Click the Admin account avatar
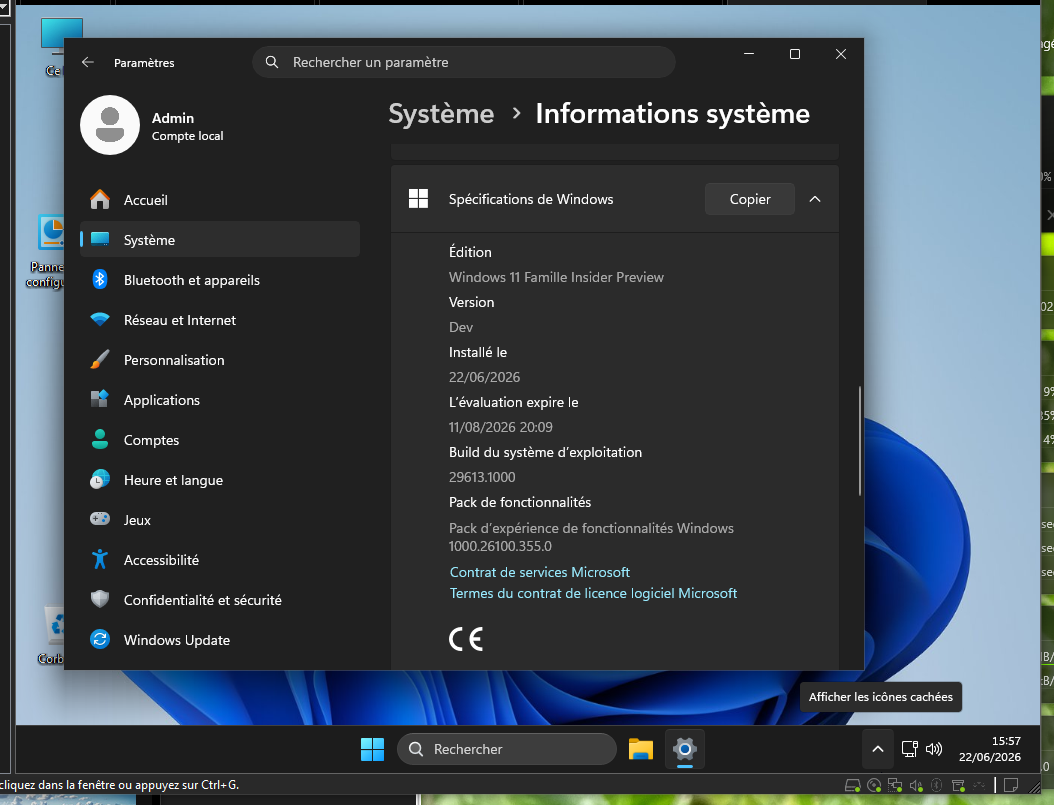Viewport: 1054px width, 805px height. (x=110, y=125)
